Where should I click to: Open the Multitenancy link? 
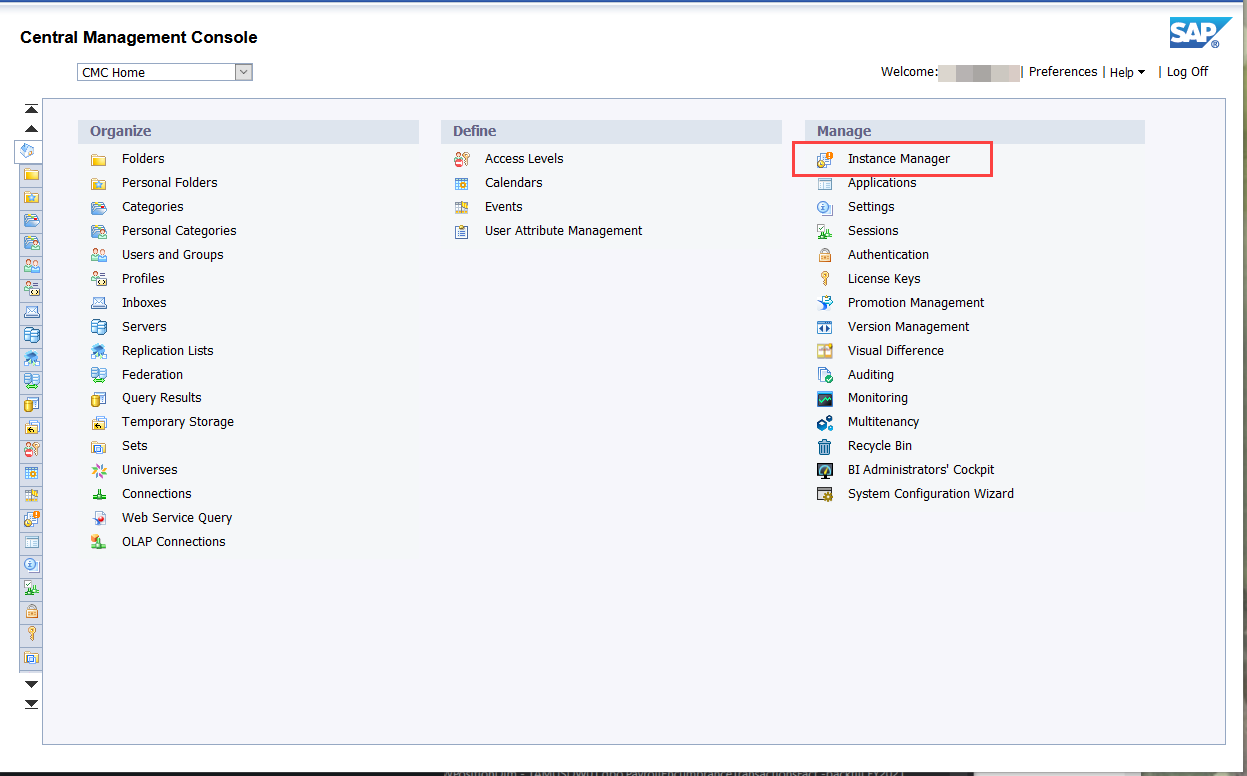883,422
